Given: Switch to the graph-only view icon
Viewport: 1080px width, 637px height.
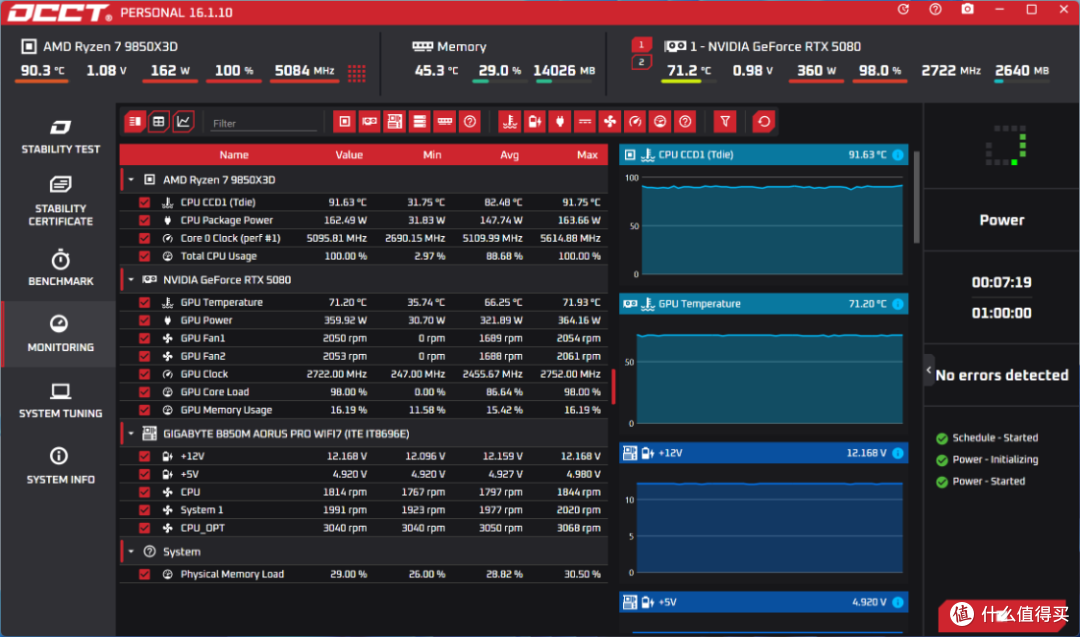Looking at the screenshot, I should 183,122.
